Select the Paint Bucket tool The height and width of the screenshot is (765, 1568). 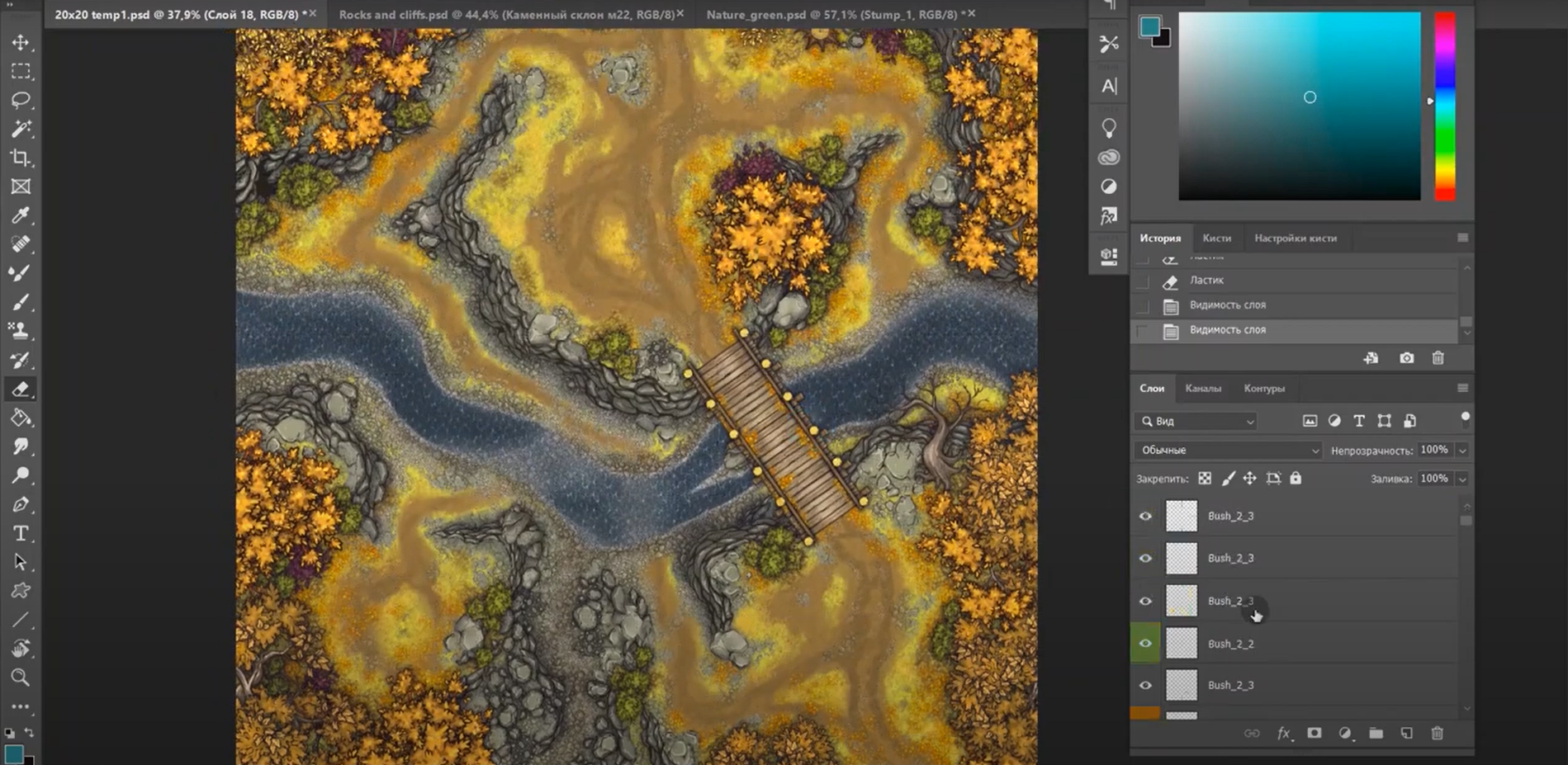[21, 418]
